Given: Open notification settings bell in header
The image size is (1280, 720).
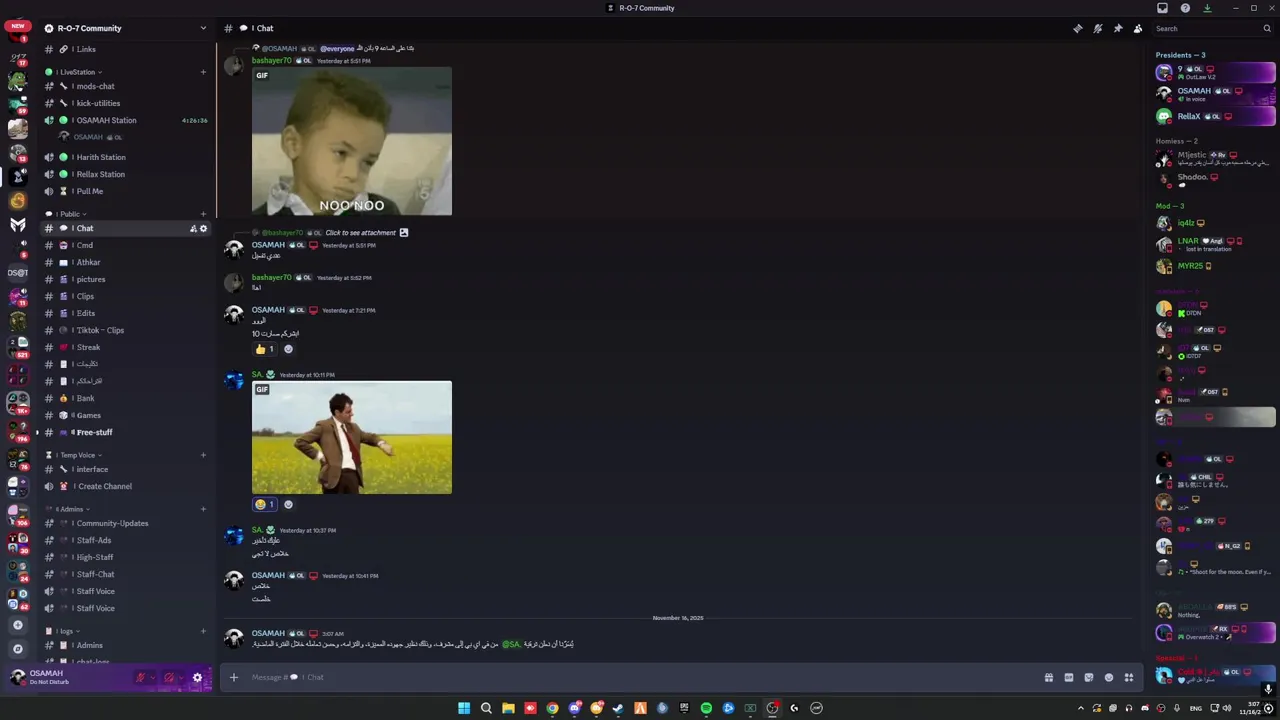Looking at the screenshot, I should pos(1098,28).
